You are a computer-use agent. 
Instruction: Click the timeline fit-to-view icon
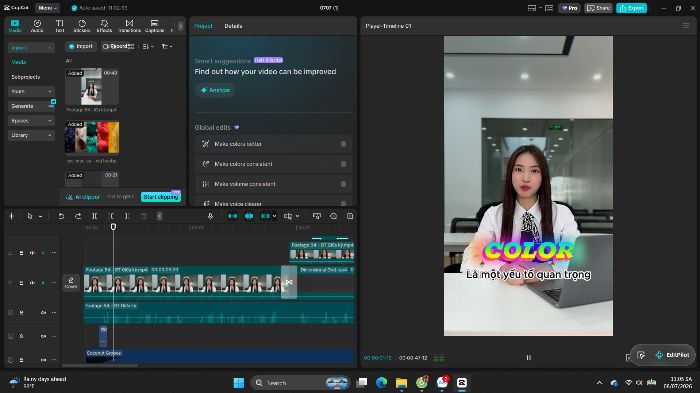click(350, 216)
